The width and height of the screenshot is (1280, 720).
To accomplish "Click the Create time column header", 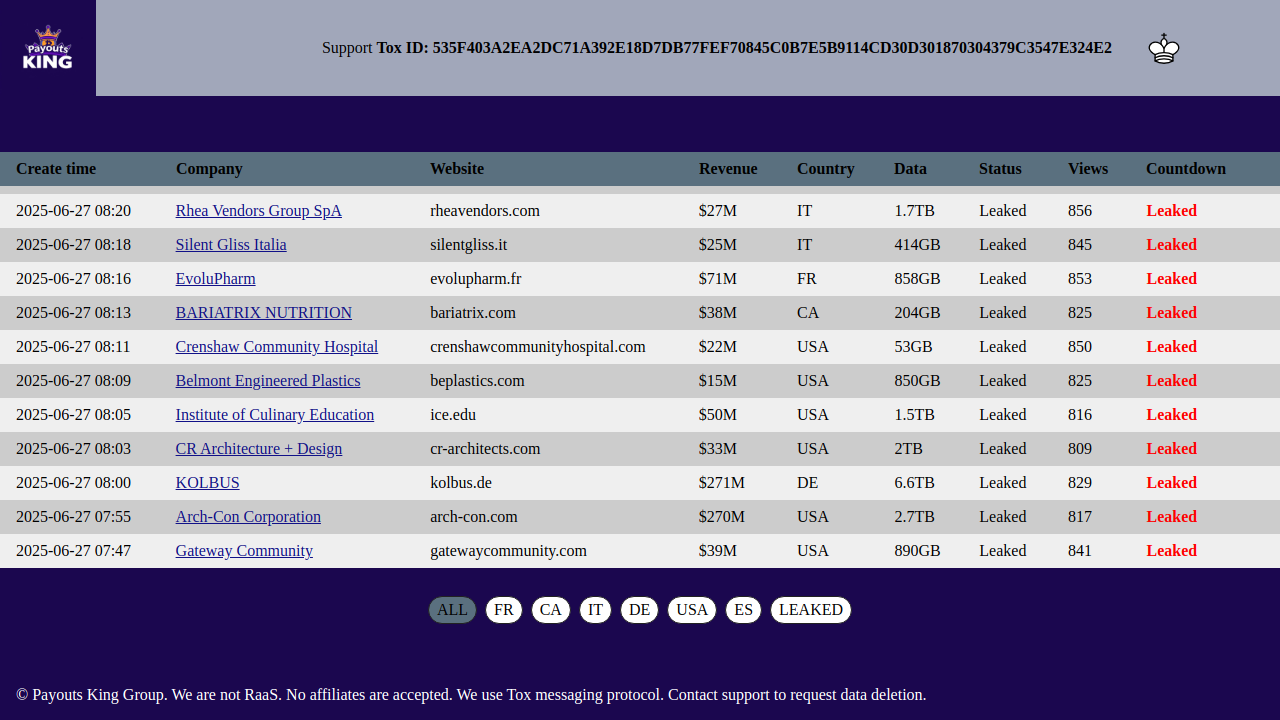I will pyautogui.click(x=56, y=169).
